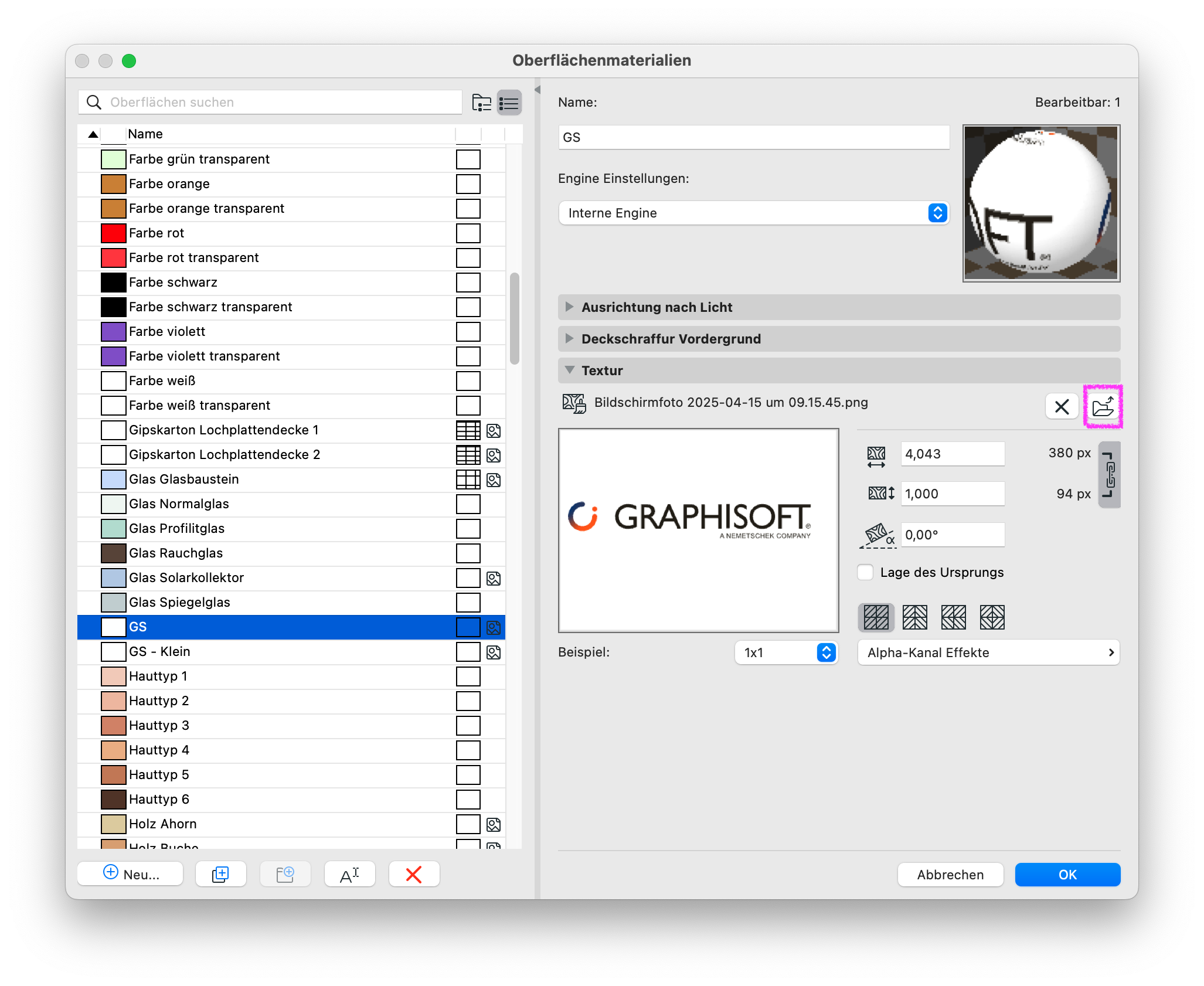The width and height of the screenshot is (1204, 986).
Task: Select the second mirrored tiling icon
Action: coord(915,617)
